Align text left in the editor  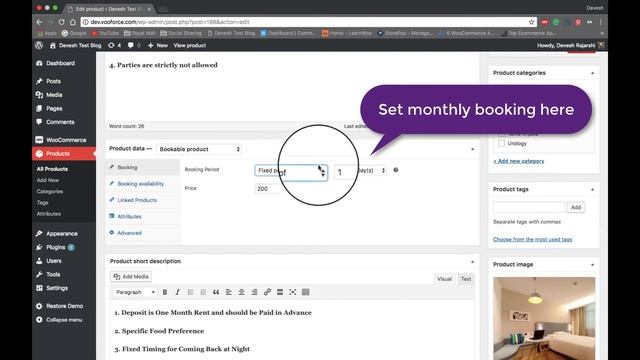(x=229, y=292)
